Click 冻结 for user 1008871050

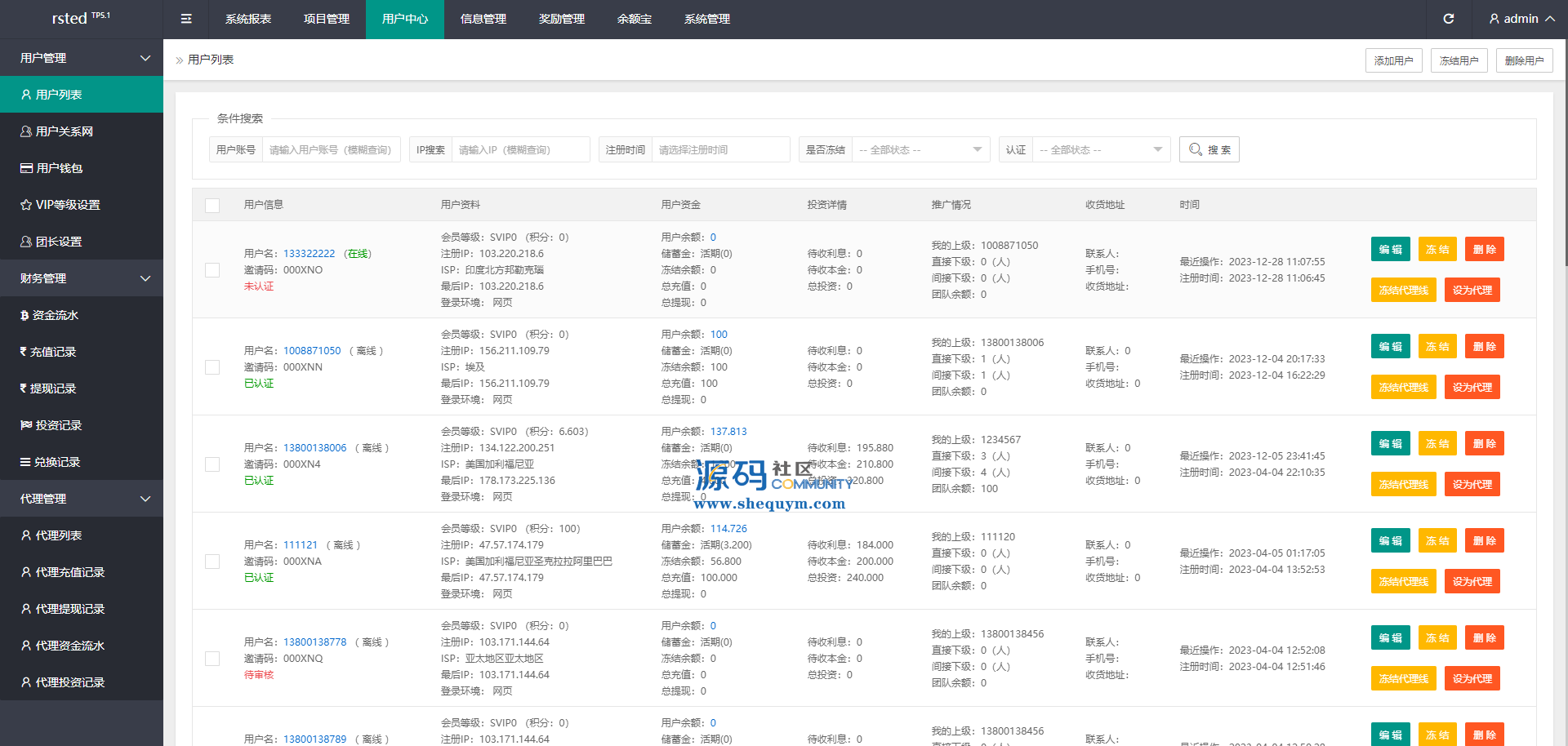[1437, 346]
